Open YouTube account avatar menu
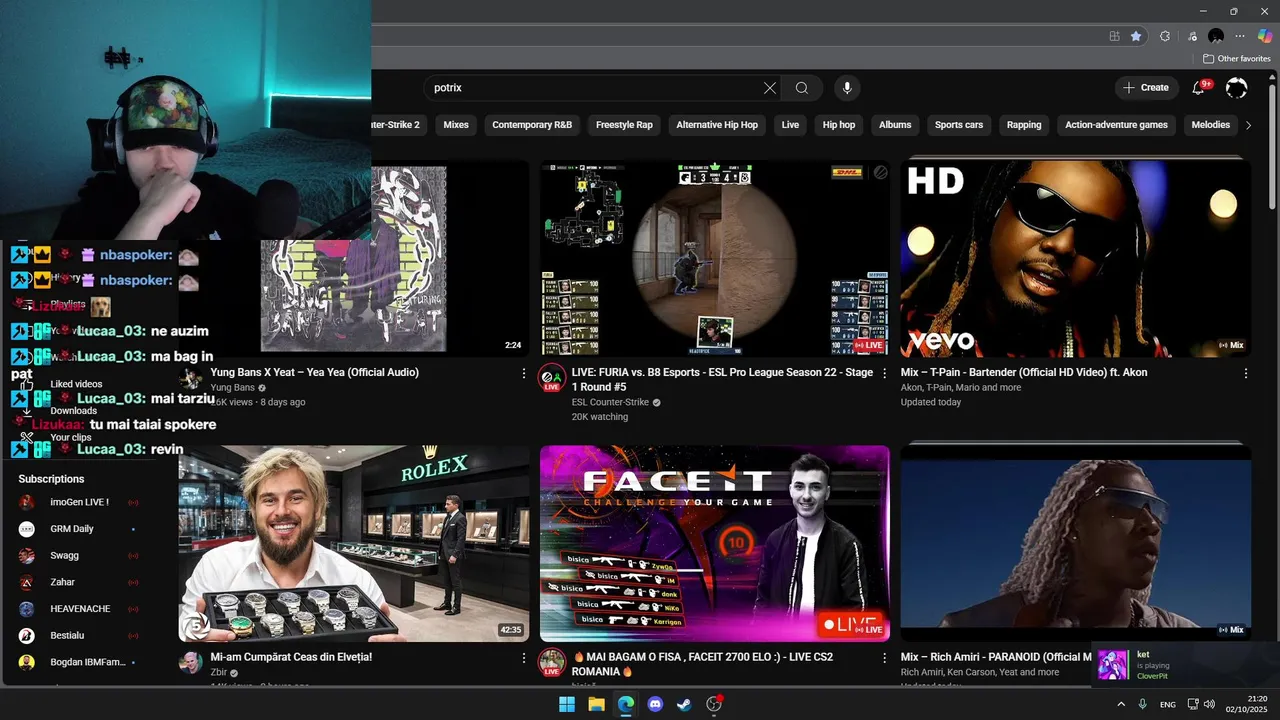Image resolution: width=1280 pixels, height=720 pixels. tap(1237, 88)
